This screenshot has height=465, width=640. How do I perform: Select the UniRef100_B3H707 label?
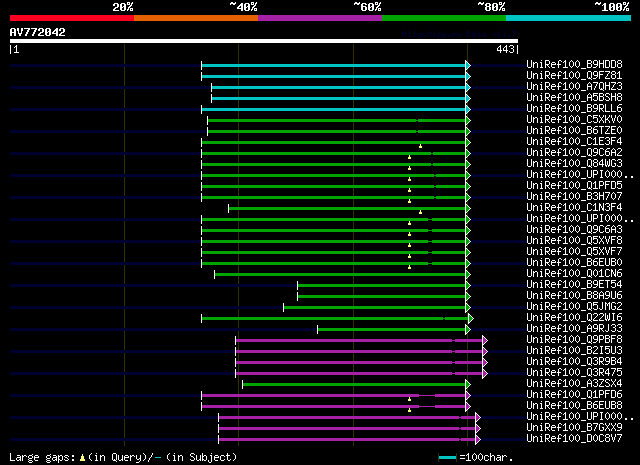574,197
